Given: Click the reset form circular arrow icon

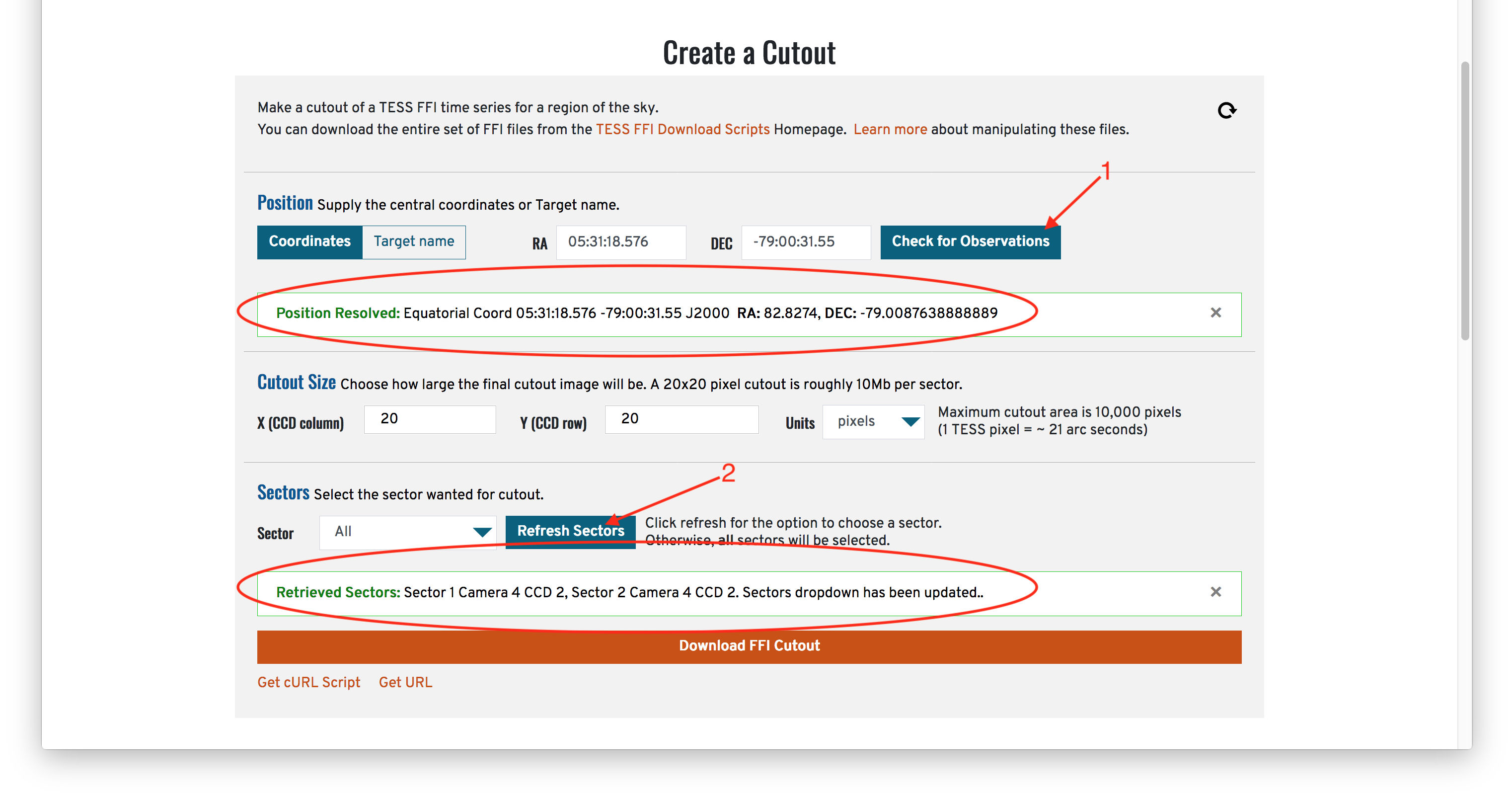Looking at the screenshot, I should pos(1227,110).
